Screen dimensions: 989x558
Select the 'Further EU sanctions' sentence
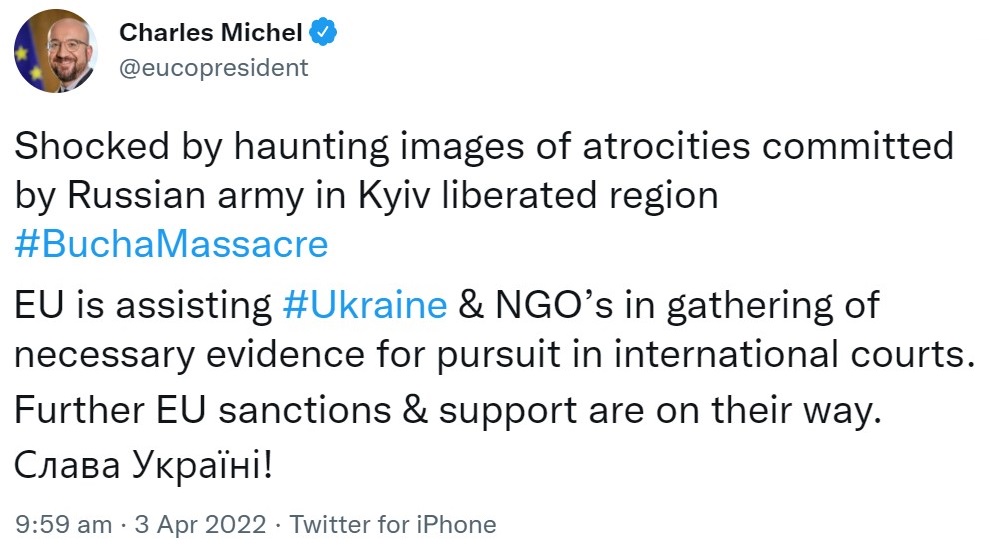coord(447,410)
